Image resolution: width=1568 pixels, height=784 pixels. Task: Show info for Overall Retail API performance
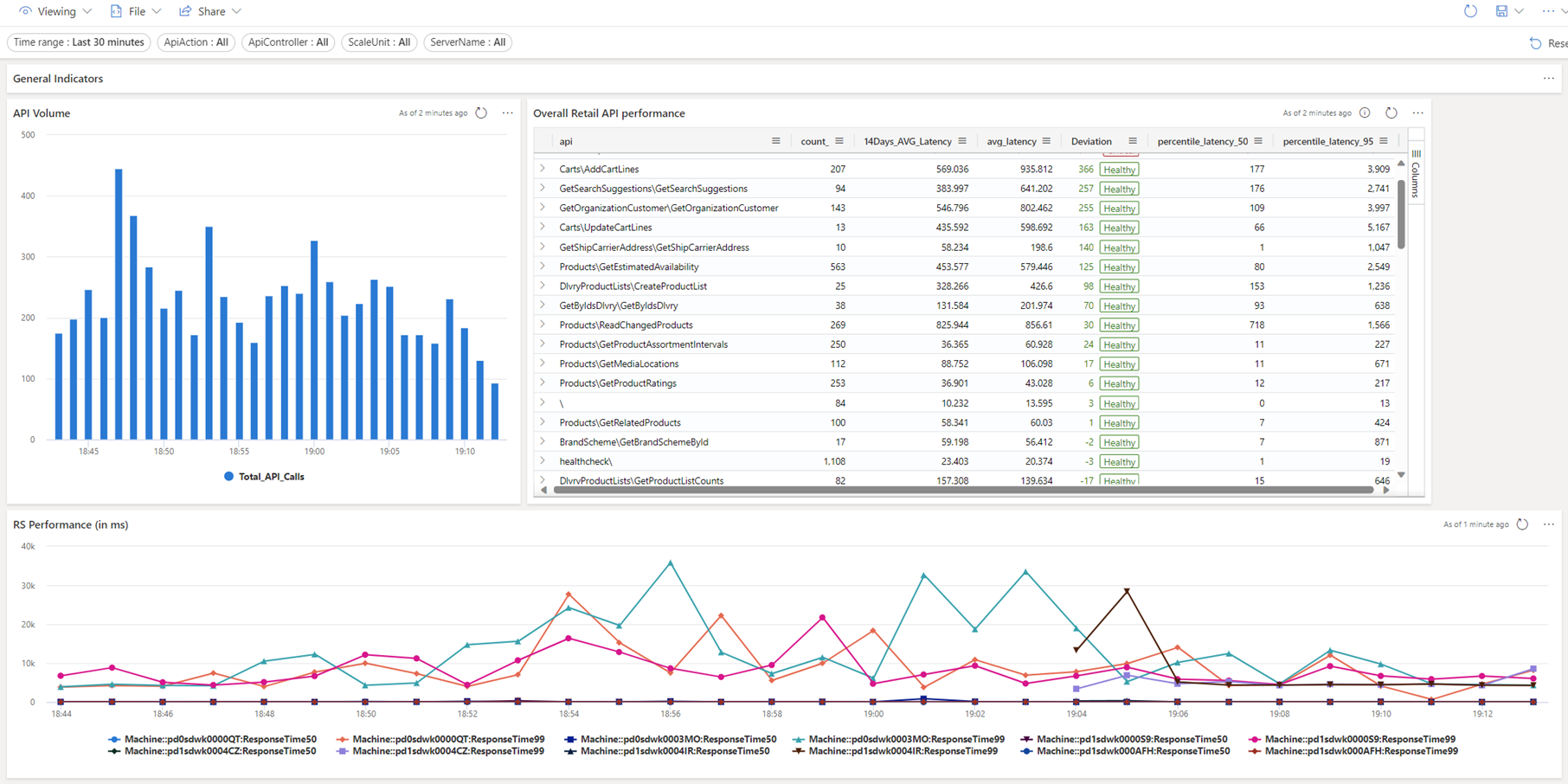coord(1365,112)
